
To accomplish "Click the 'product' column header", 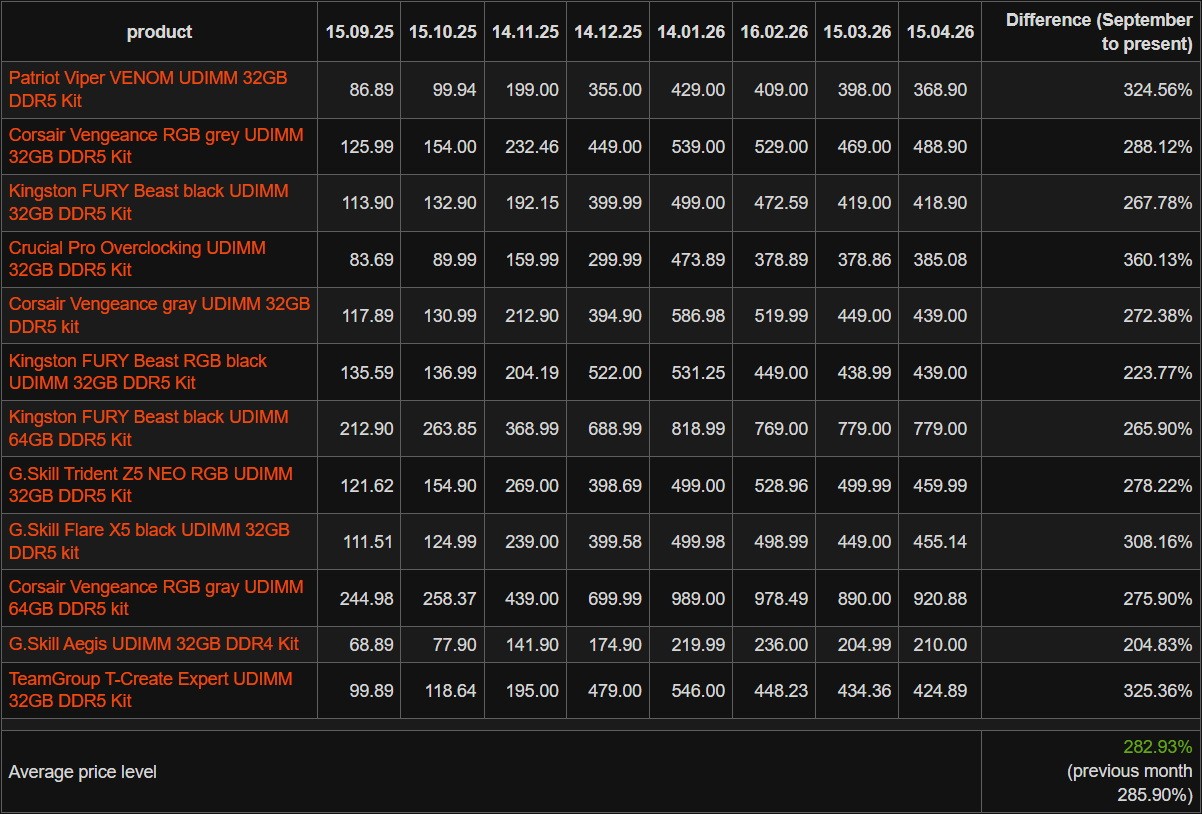I will 159,32.
